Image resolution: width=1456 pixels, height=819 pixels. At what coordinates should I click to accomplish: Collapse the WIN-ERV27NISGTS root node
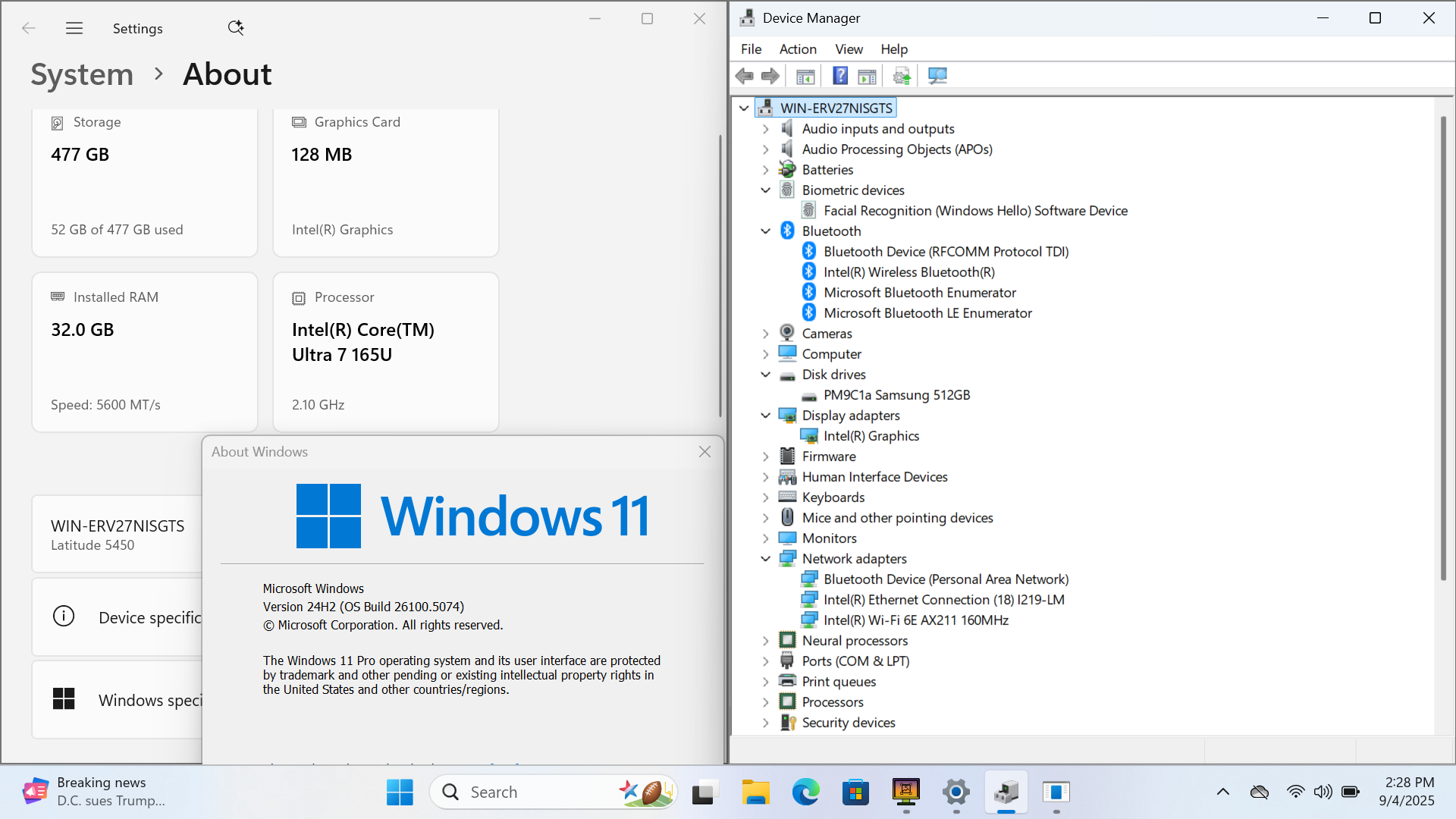(744, 108)
